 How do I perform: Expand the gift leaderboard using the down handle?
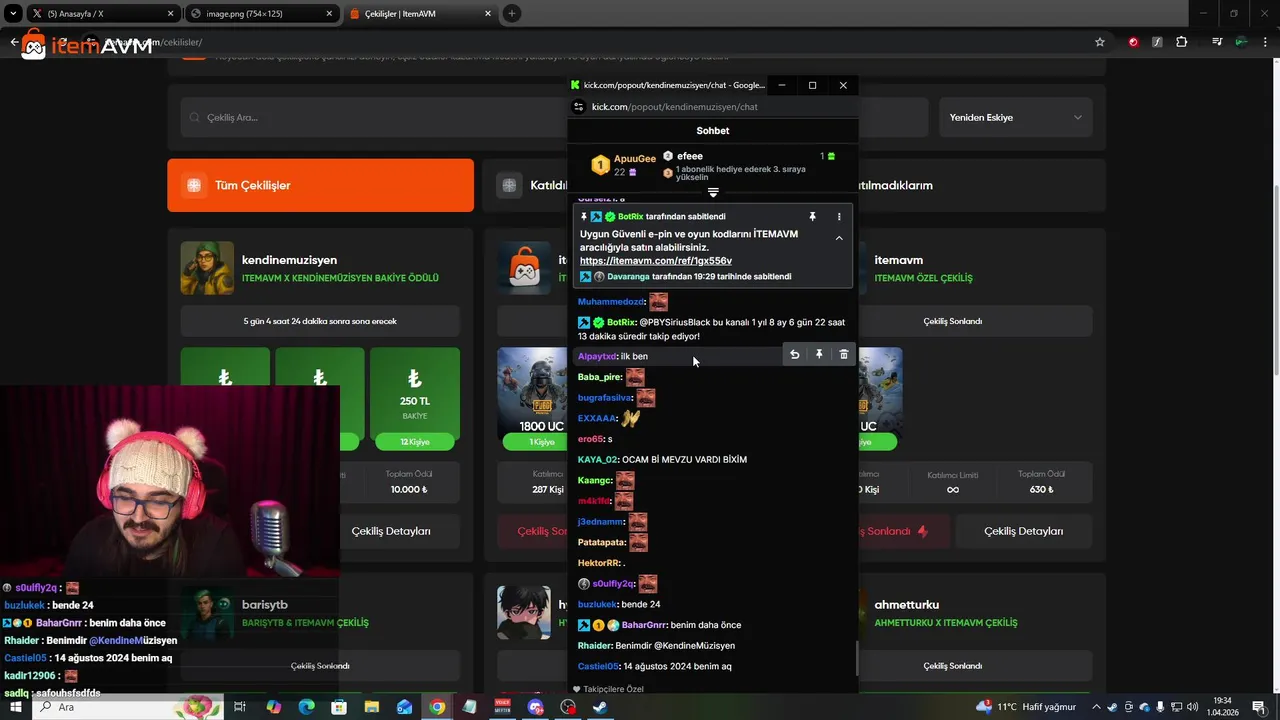(x=713, y=192)
